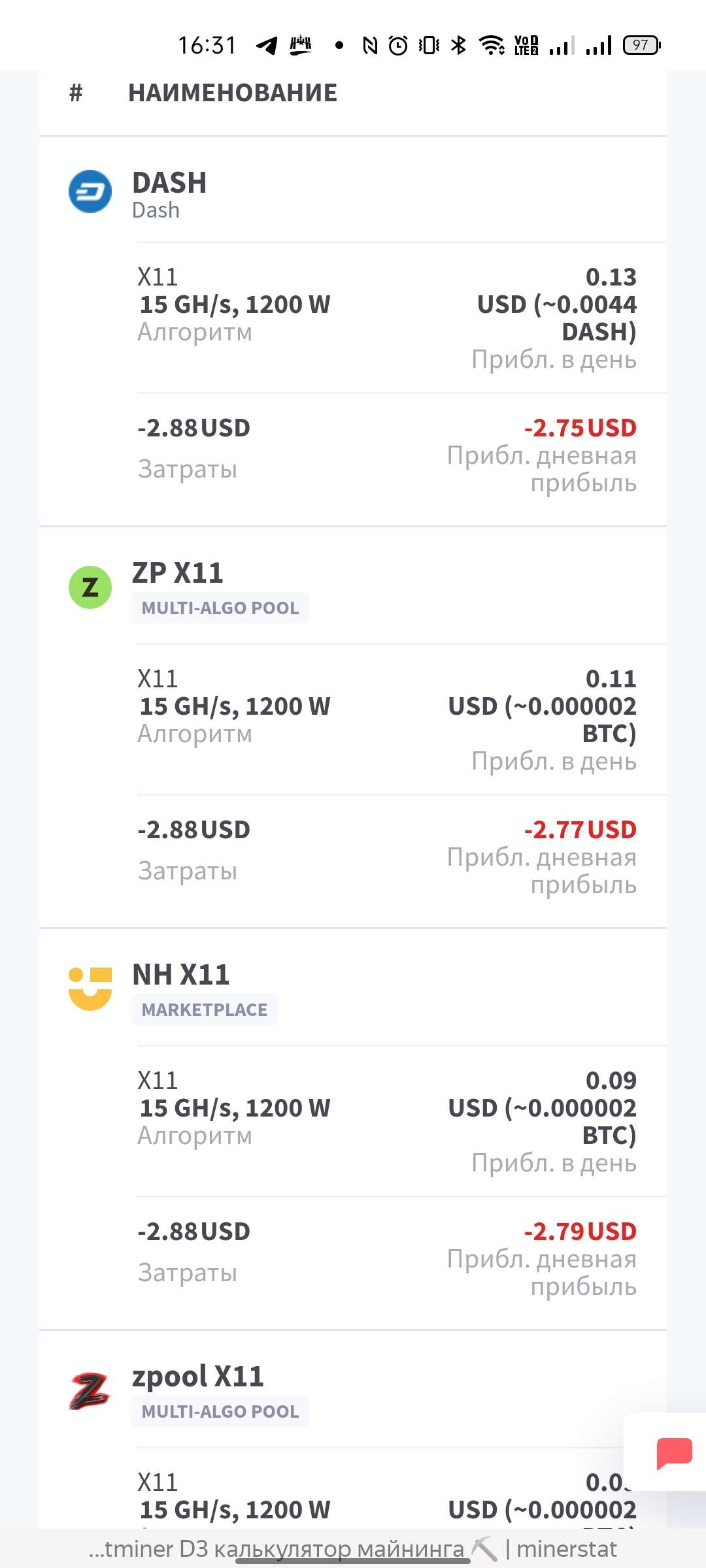Tap the alarm clock status icon
This screenshot has height=1568, width=706.
pos(398,45)
